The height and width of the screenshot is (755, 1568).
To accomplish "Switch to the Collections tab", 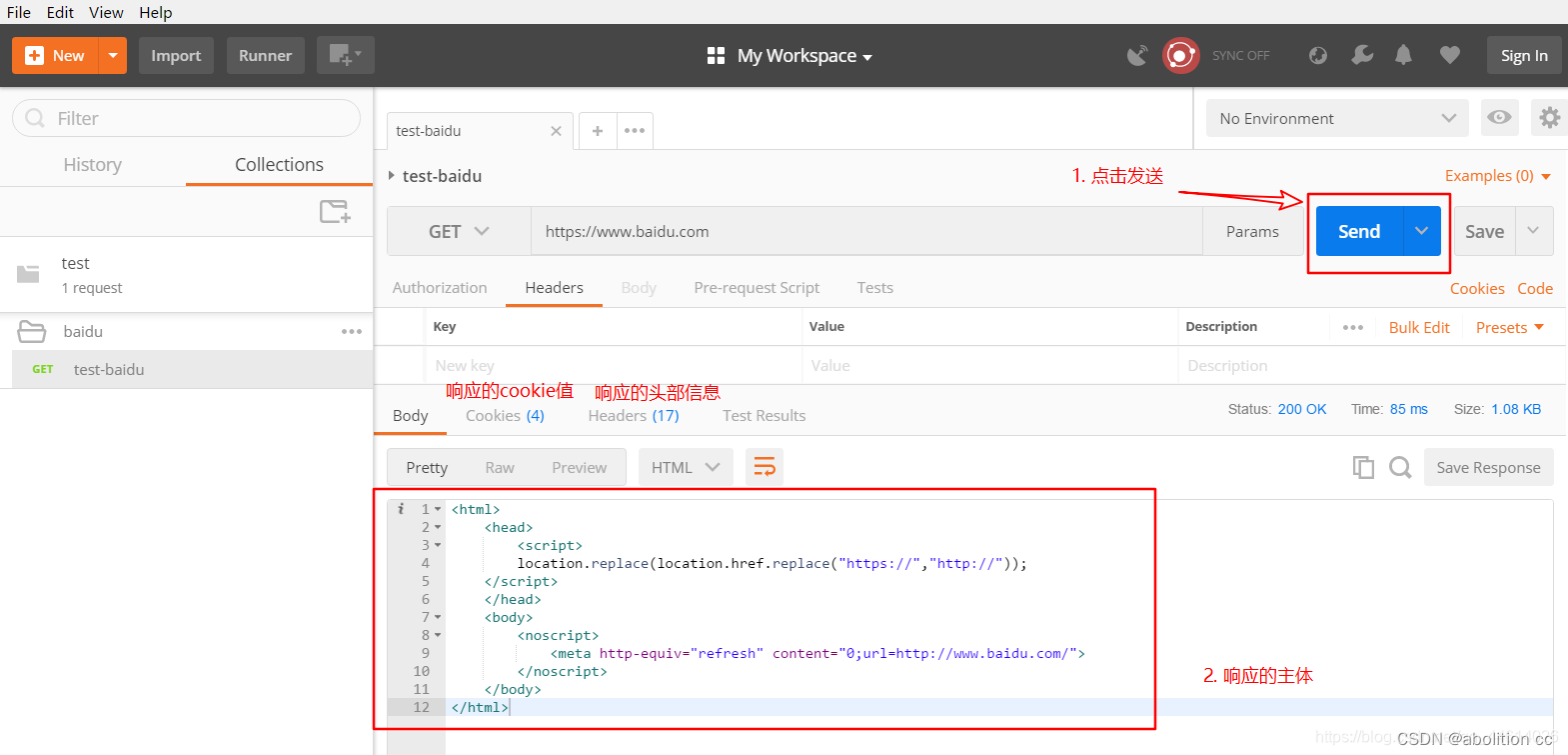I will tap(279, 165).
